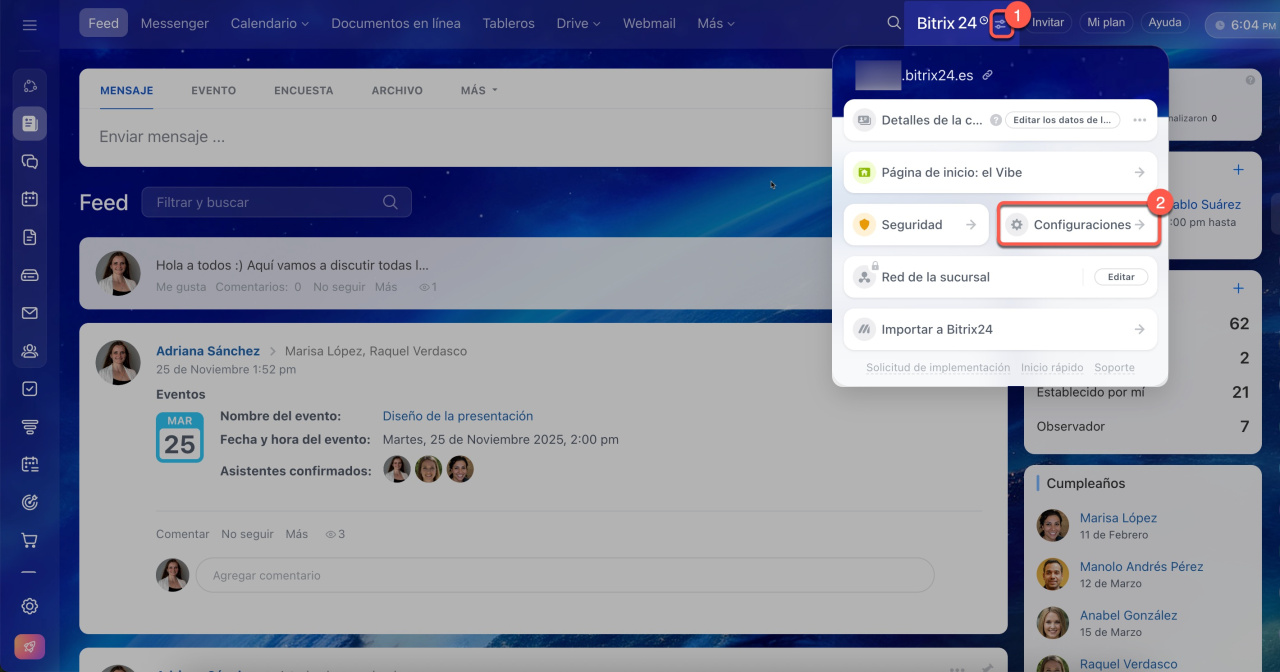This screenshot has height=672, width=1280.
Task: Switch to the ENCUESTA tab
Action: (x=303, y=90)
